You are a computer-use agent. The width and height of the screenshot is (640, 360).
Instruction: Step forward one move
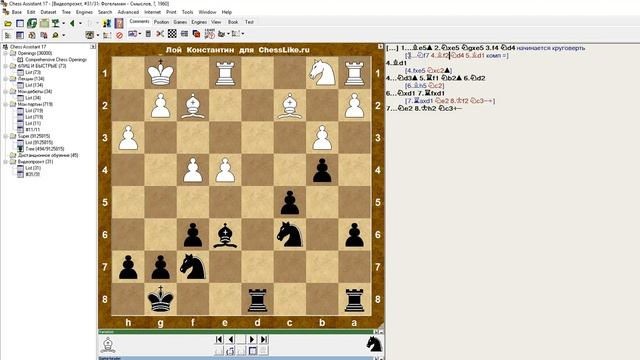[x=252, y=339]
